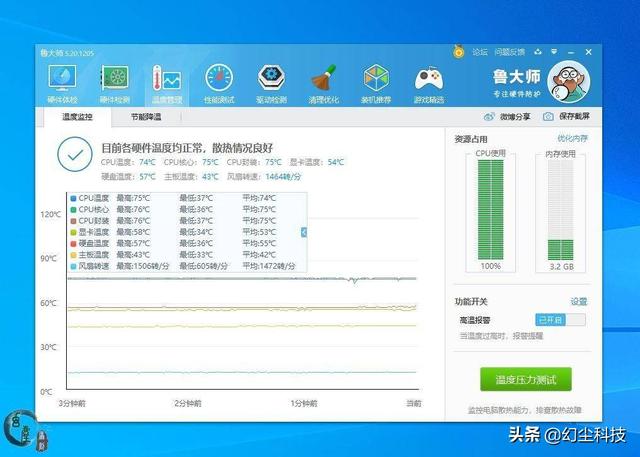Click the '当前' time axis label

(x=413, y=404)
